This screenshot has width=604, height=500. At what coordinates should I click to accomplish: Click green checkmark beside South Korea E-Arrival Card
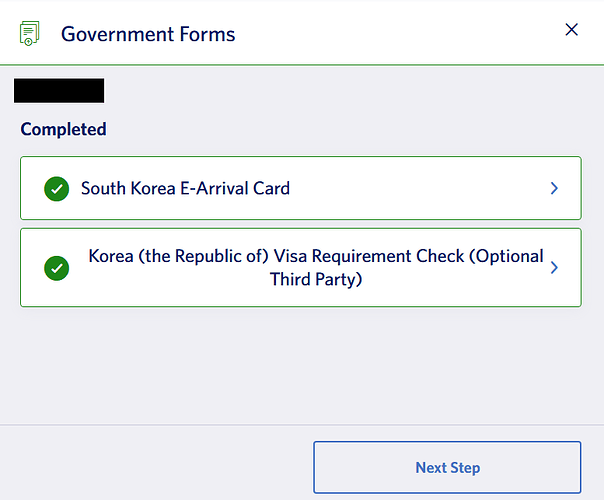57,188
